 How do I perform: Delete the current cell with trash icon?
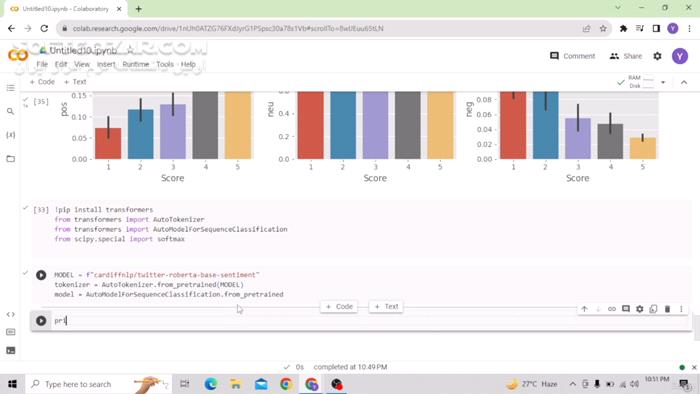point(667,309)
